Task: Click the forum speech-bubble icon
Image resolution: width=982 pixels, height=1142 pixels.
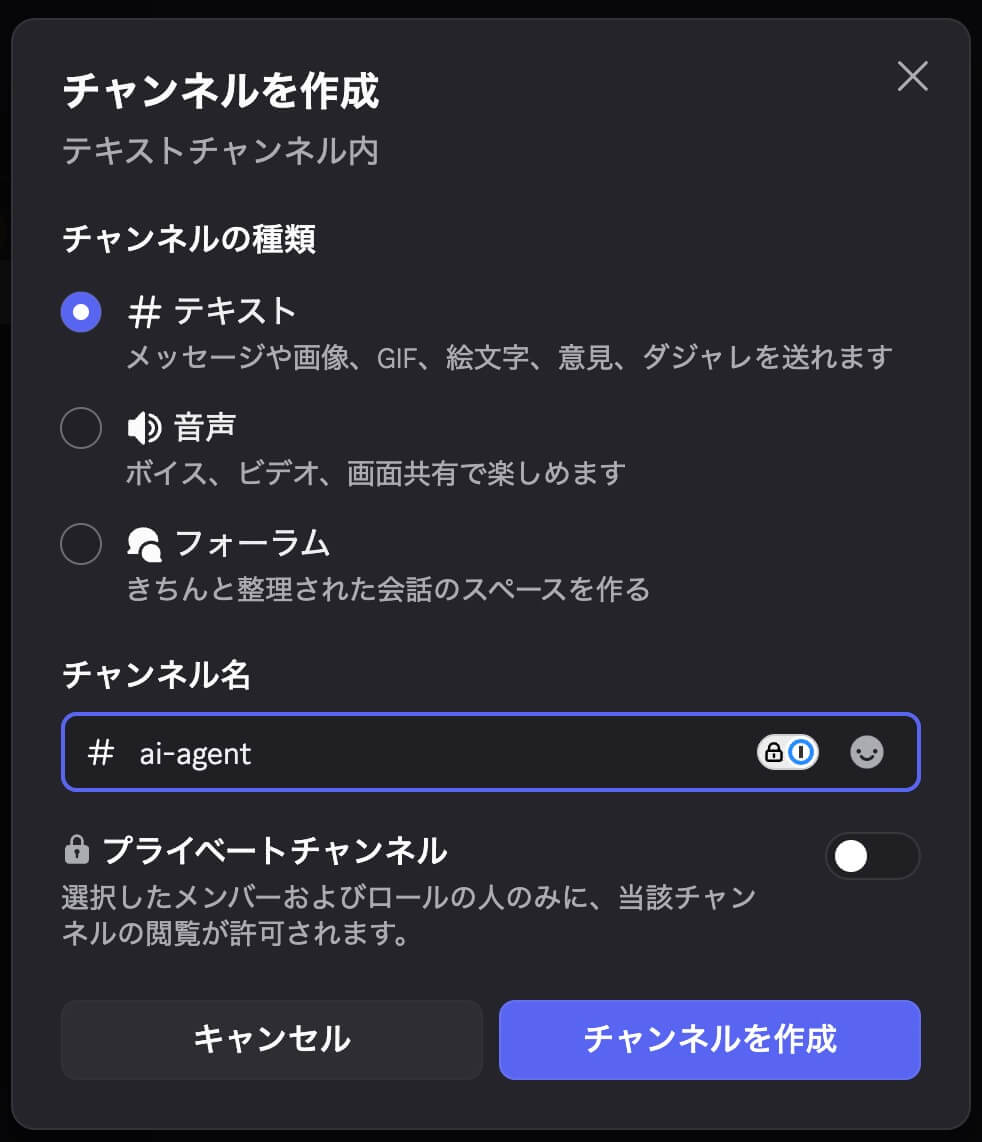Action: click(x=145, y=544)
